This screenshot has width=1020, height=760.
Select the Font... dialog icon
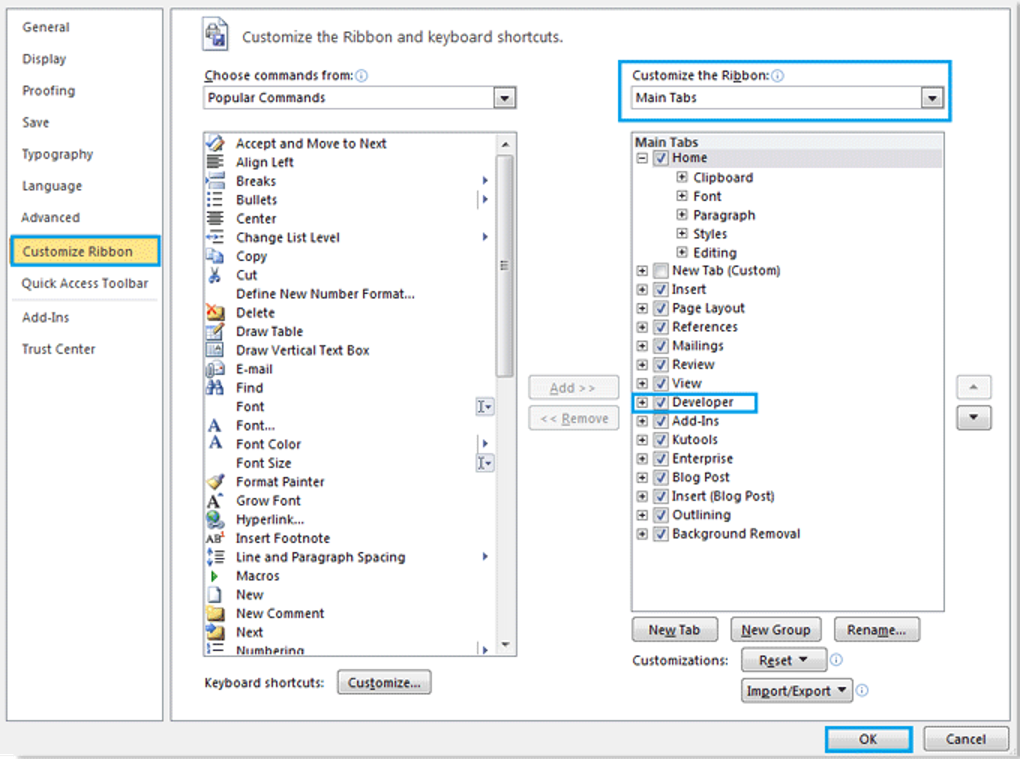(215, 426)
